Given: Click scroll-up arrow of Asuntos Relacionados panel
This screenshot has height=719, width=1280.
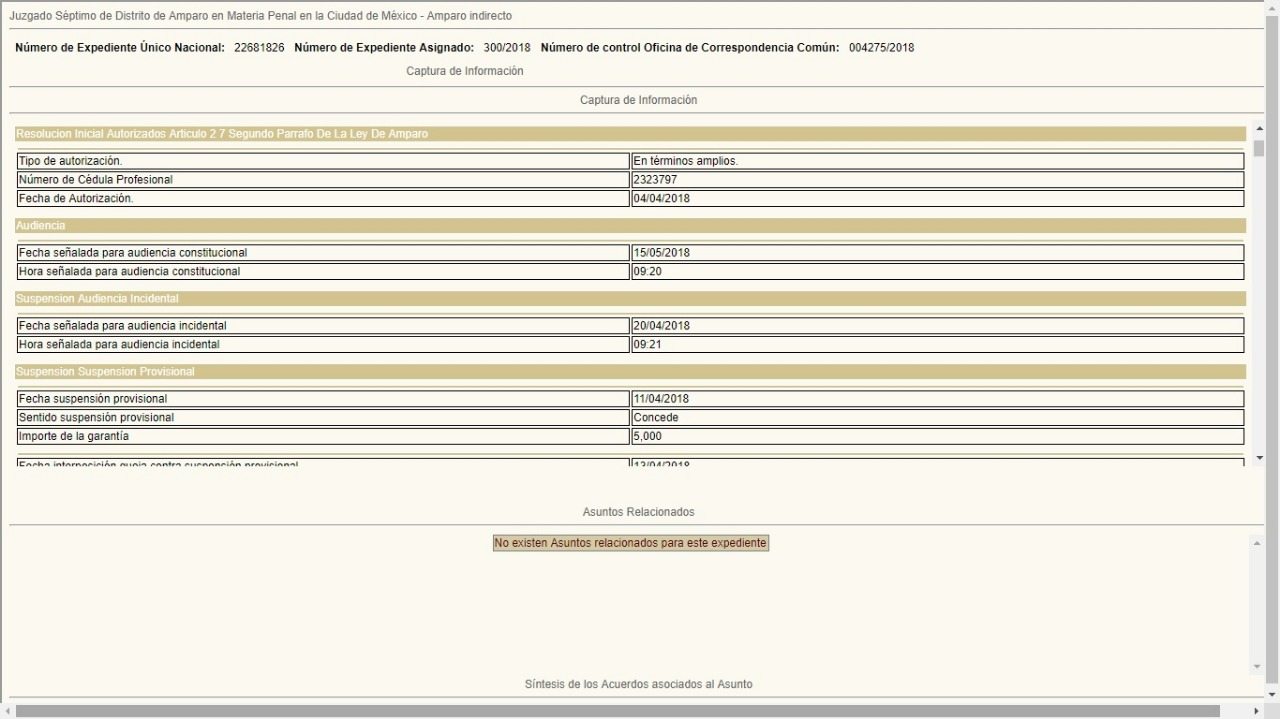Looking at the screenshot, I should click(1257, 543).
